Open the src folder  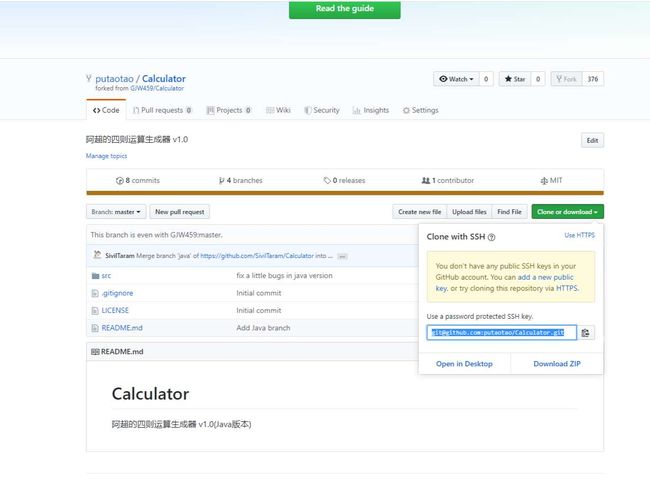(106, 276)
